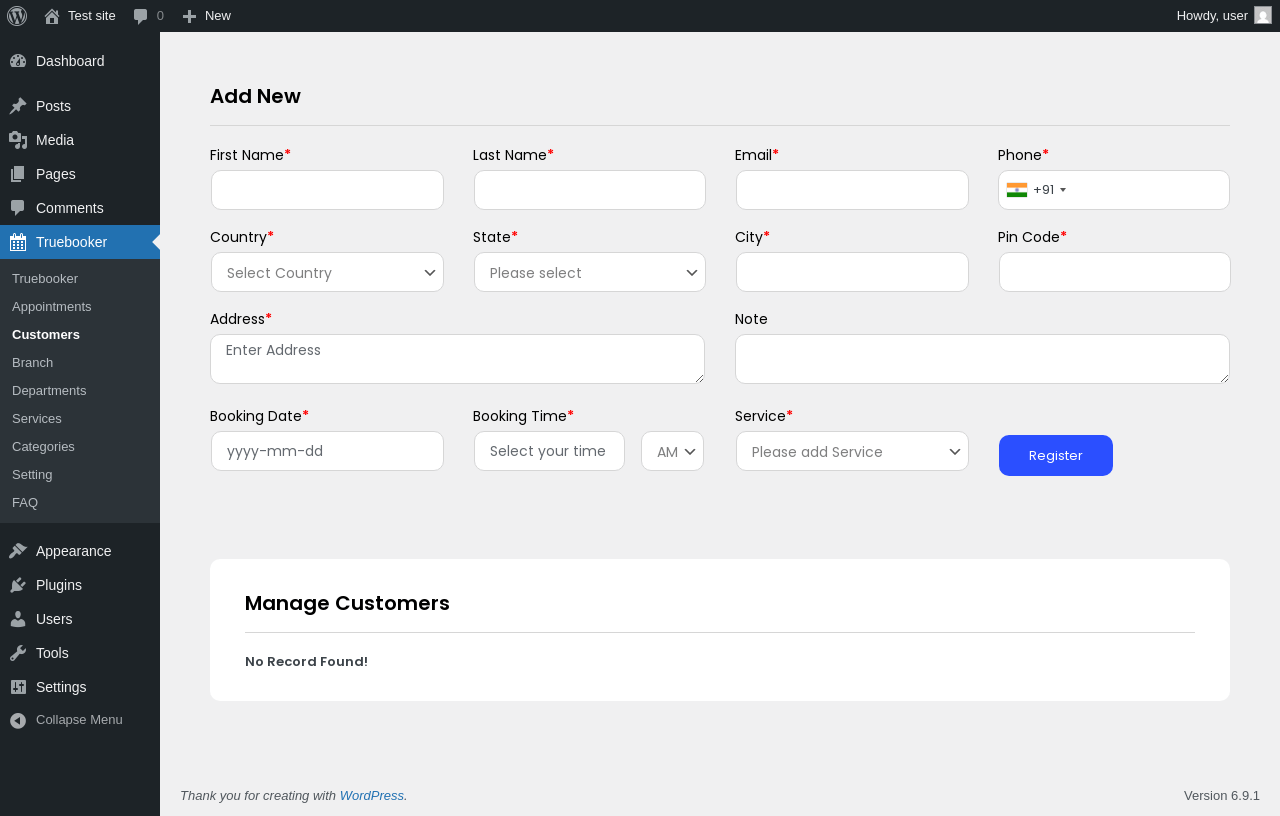Click into the First Name field
This screenshot has width=1280, height=816.
tap(327, 190)
